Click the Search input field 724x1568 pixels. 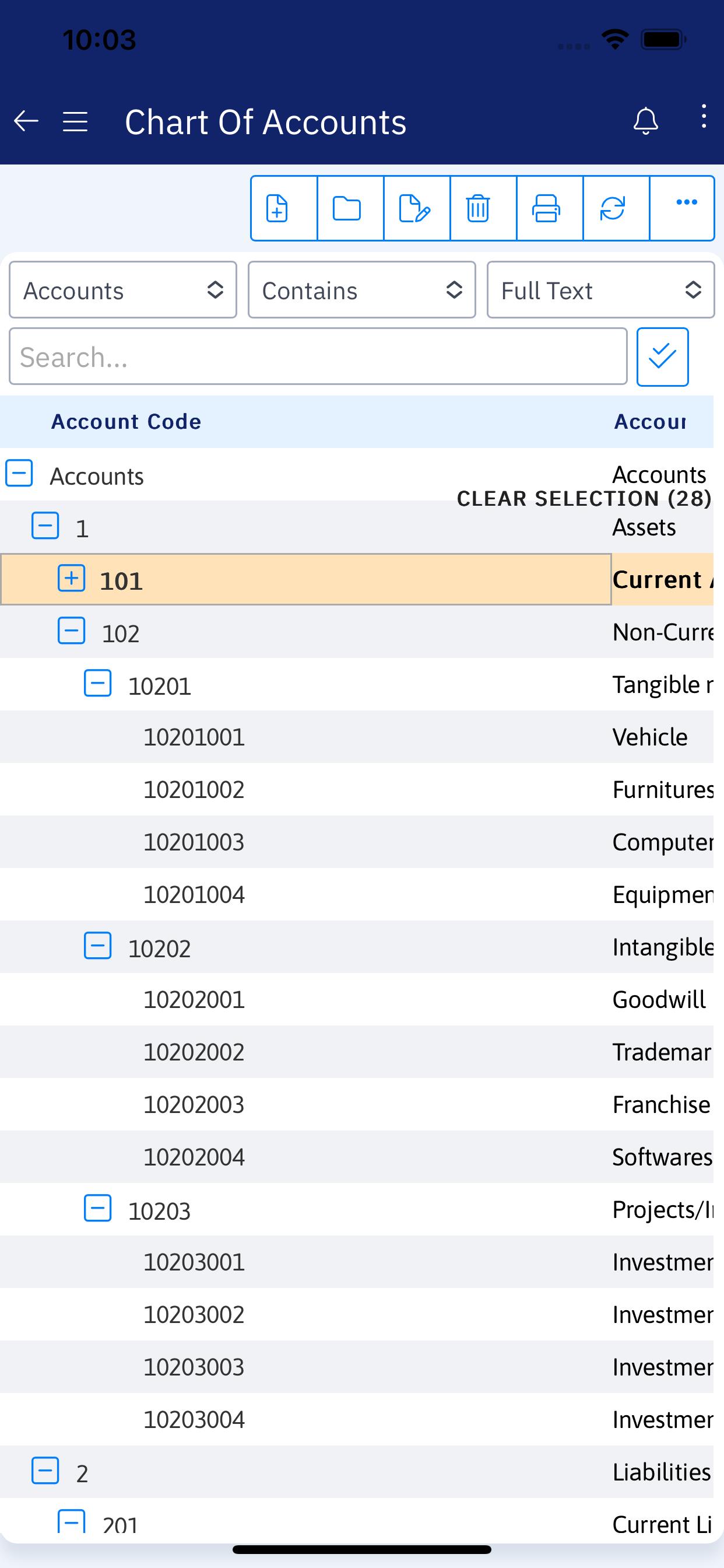point(318,356)
